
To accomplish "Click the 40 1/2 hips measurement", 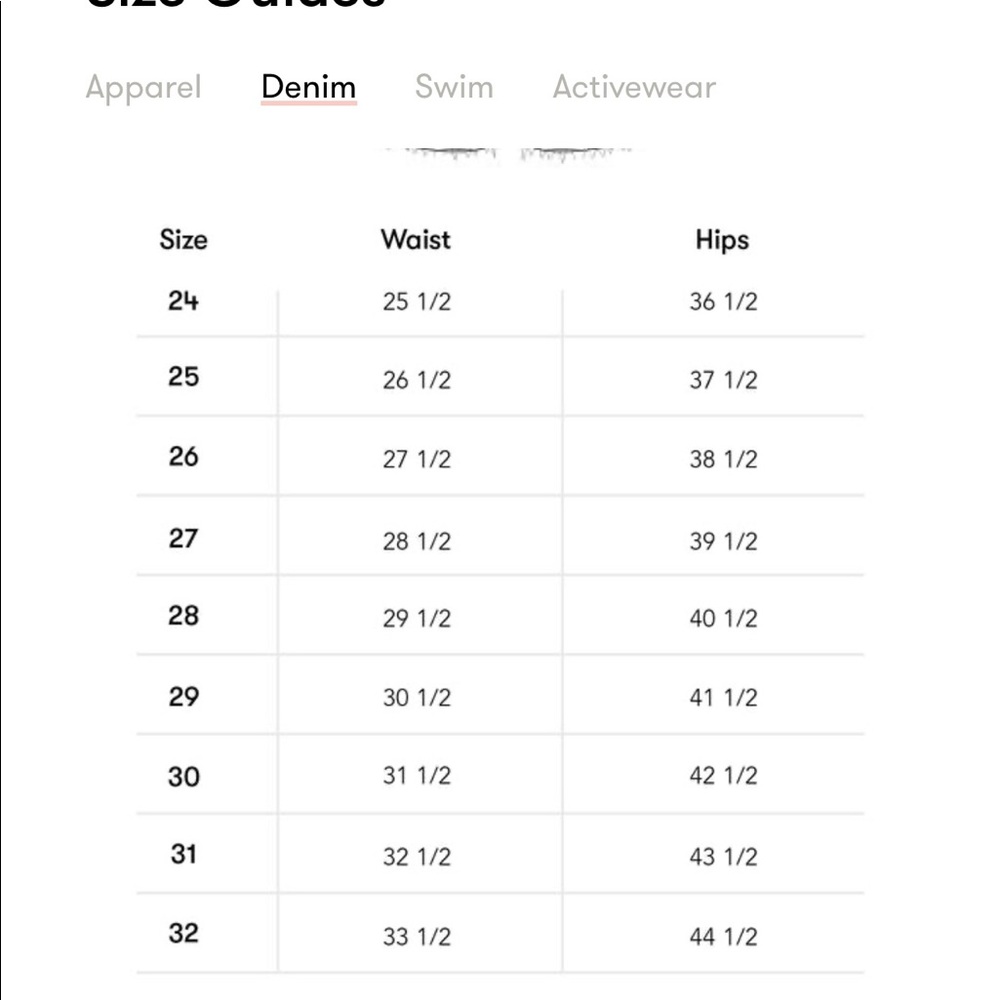I will 723,619.
